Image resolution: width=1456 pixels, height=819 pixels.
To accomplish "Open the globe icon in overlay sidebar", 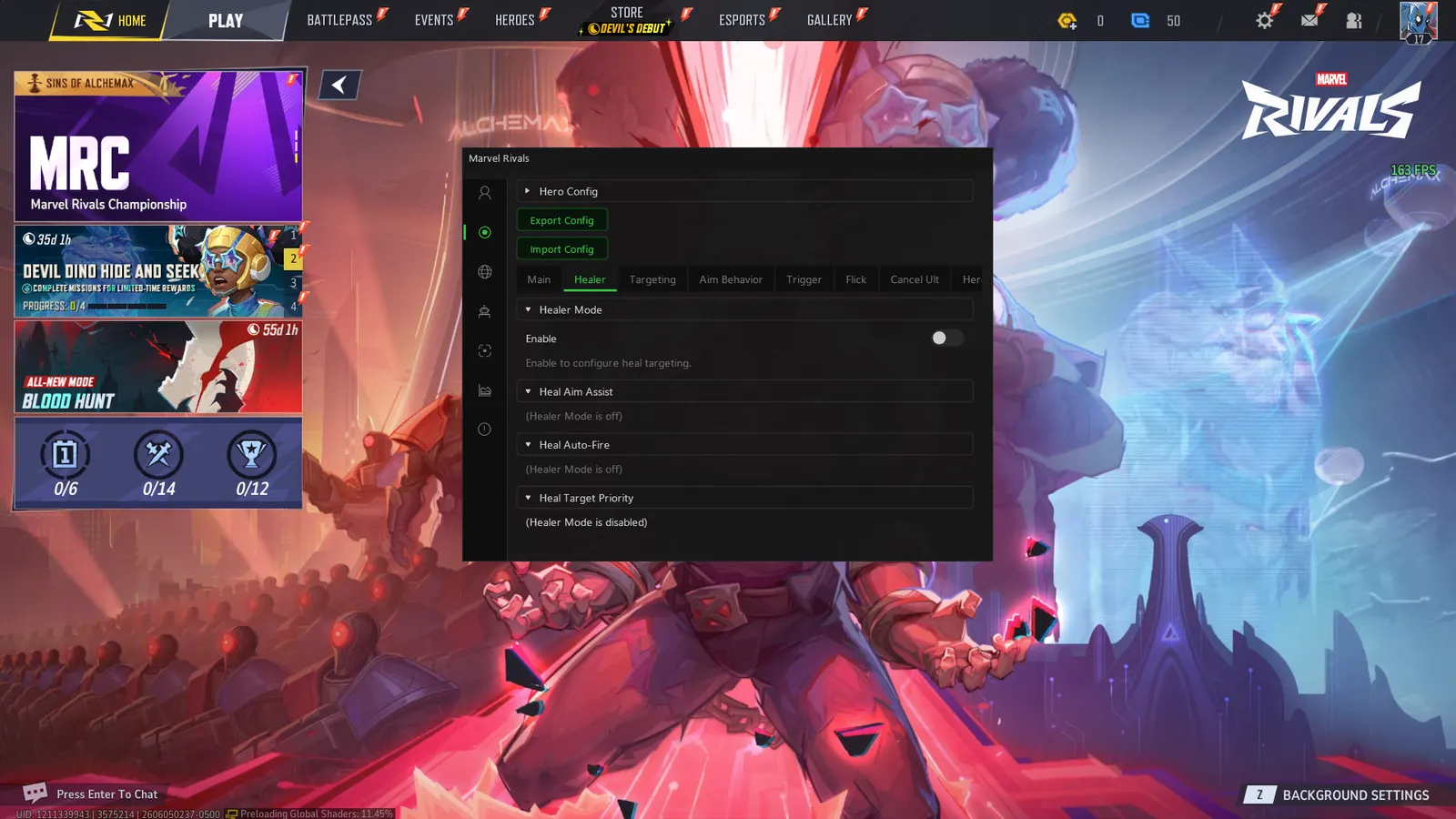I will pos(484,272).
